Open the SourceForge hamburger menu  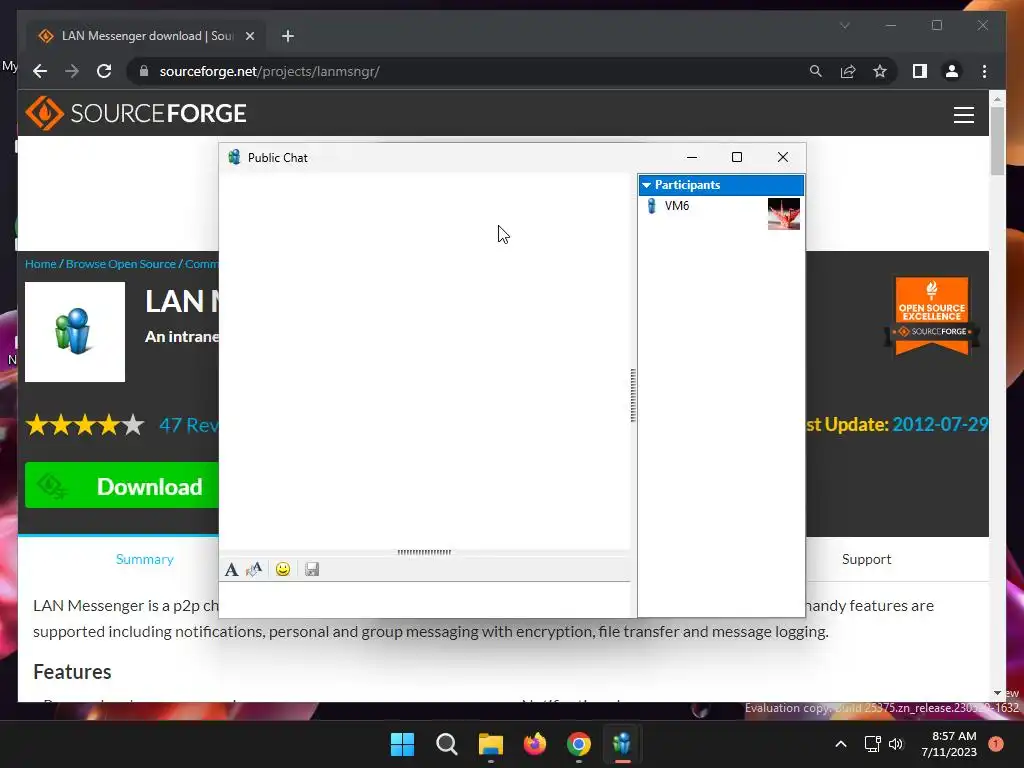pos(964,115)
